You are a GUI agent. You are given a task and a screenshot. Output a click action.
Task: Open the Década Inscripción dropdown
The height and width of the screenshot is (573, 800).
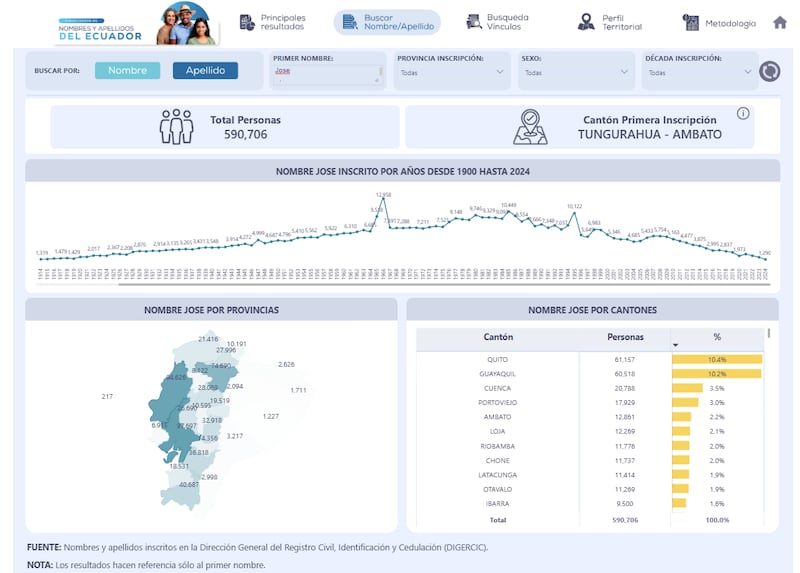[x=698, y=72]
